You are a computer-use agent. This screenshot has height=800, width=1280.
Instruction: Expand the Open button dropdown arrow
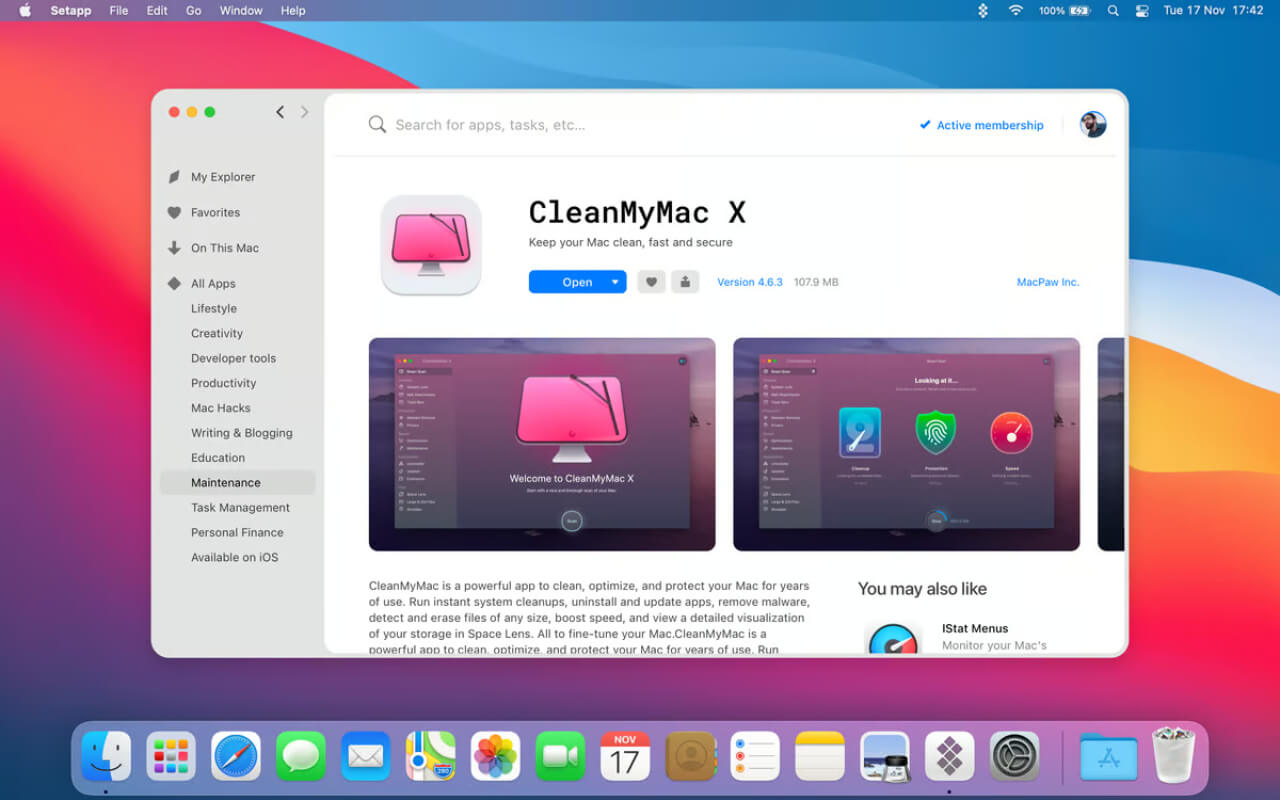pyautogui.click(x=615, y=282)
